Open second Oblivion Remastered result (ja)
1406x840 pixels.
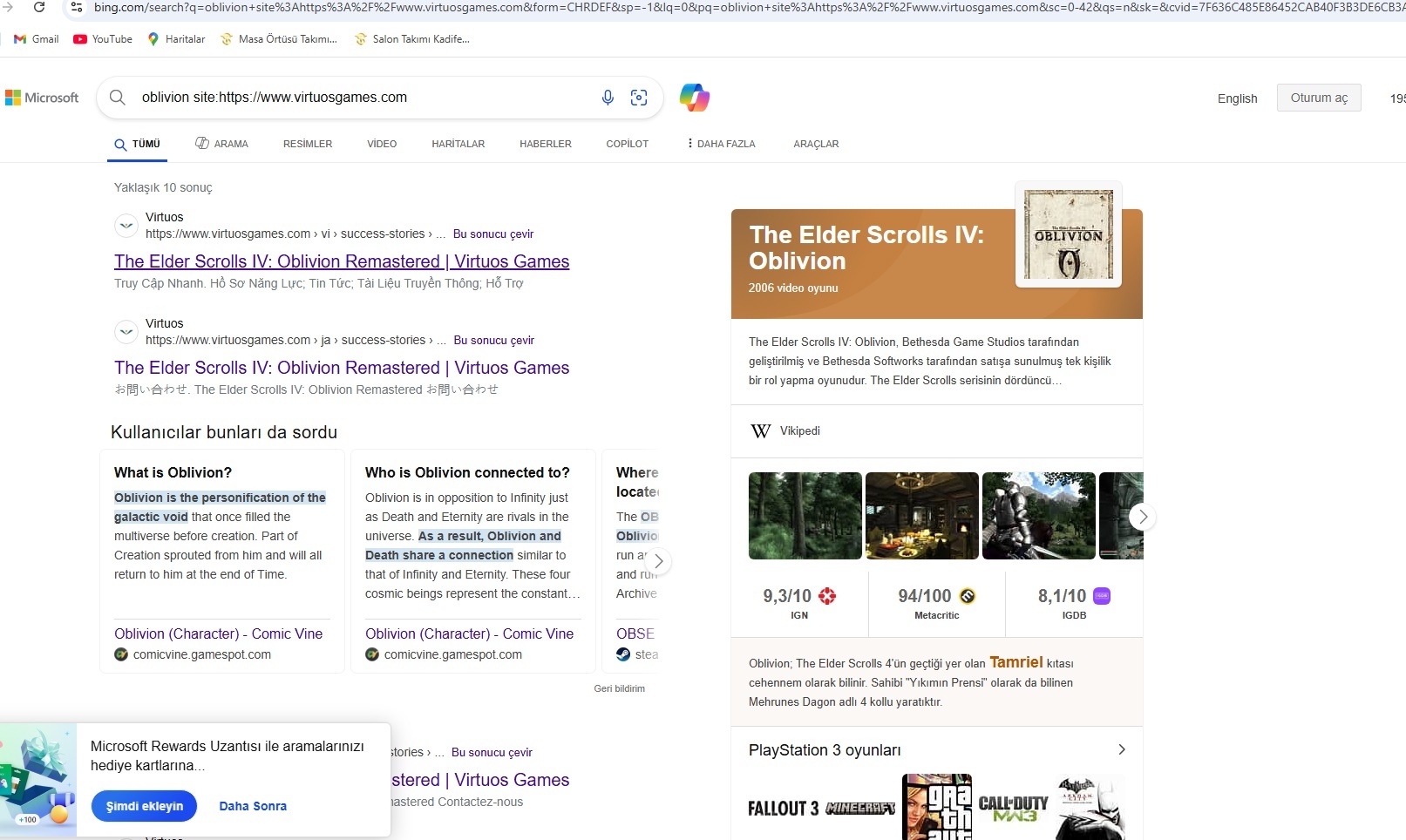tap(342, 368)
